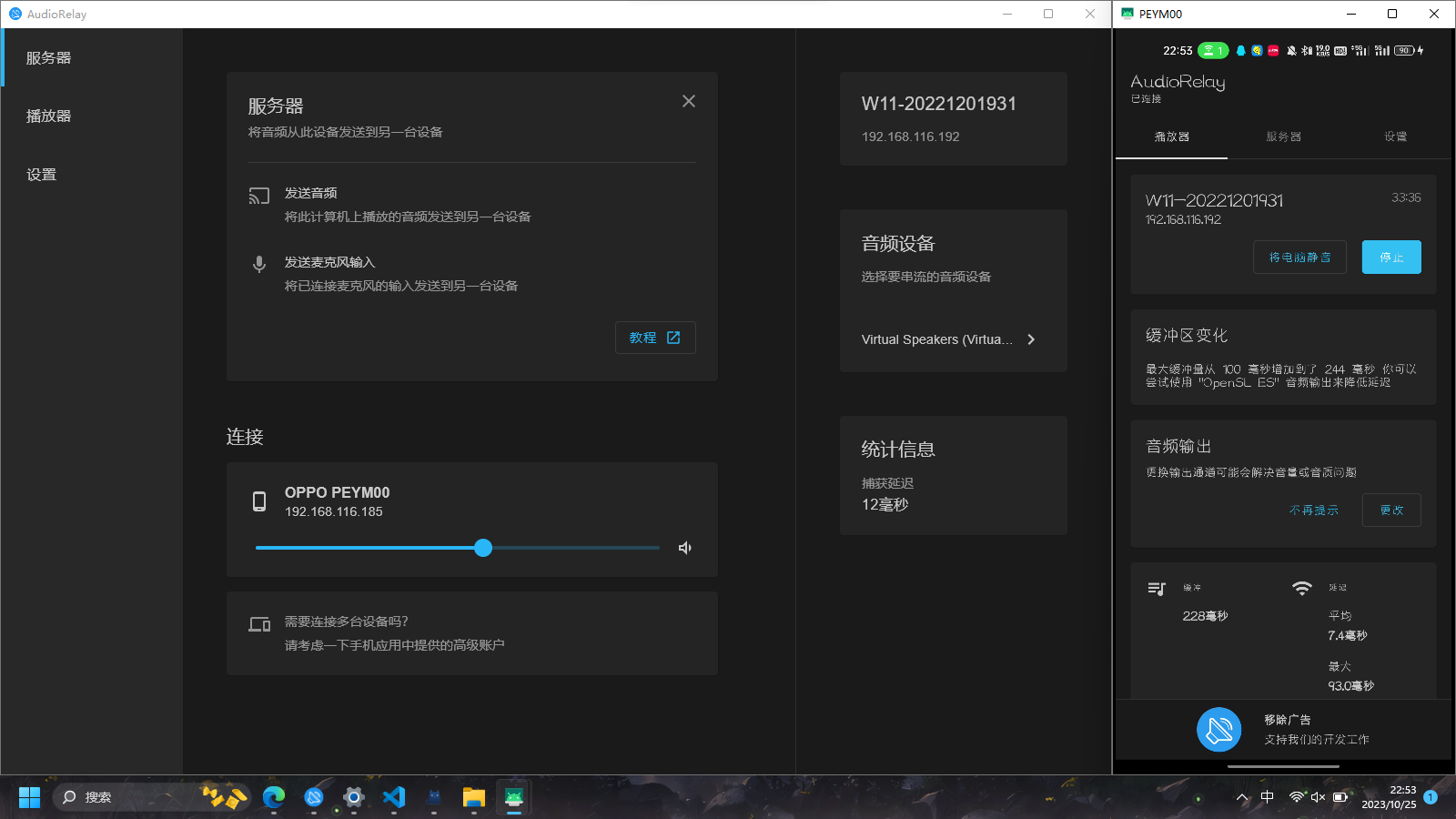Click the Wi-Fi latency icon in phone stats
The height and width of the screenshot is (819, 1456).
[x=1302, y=589]
